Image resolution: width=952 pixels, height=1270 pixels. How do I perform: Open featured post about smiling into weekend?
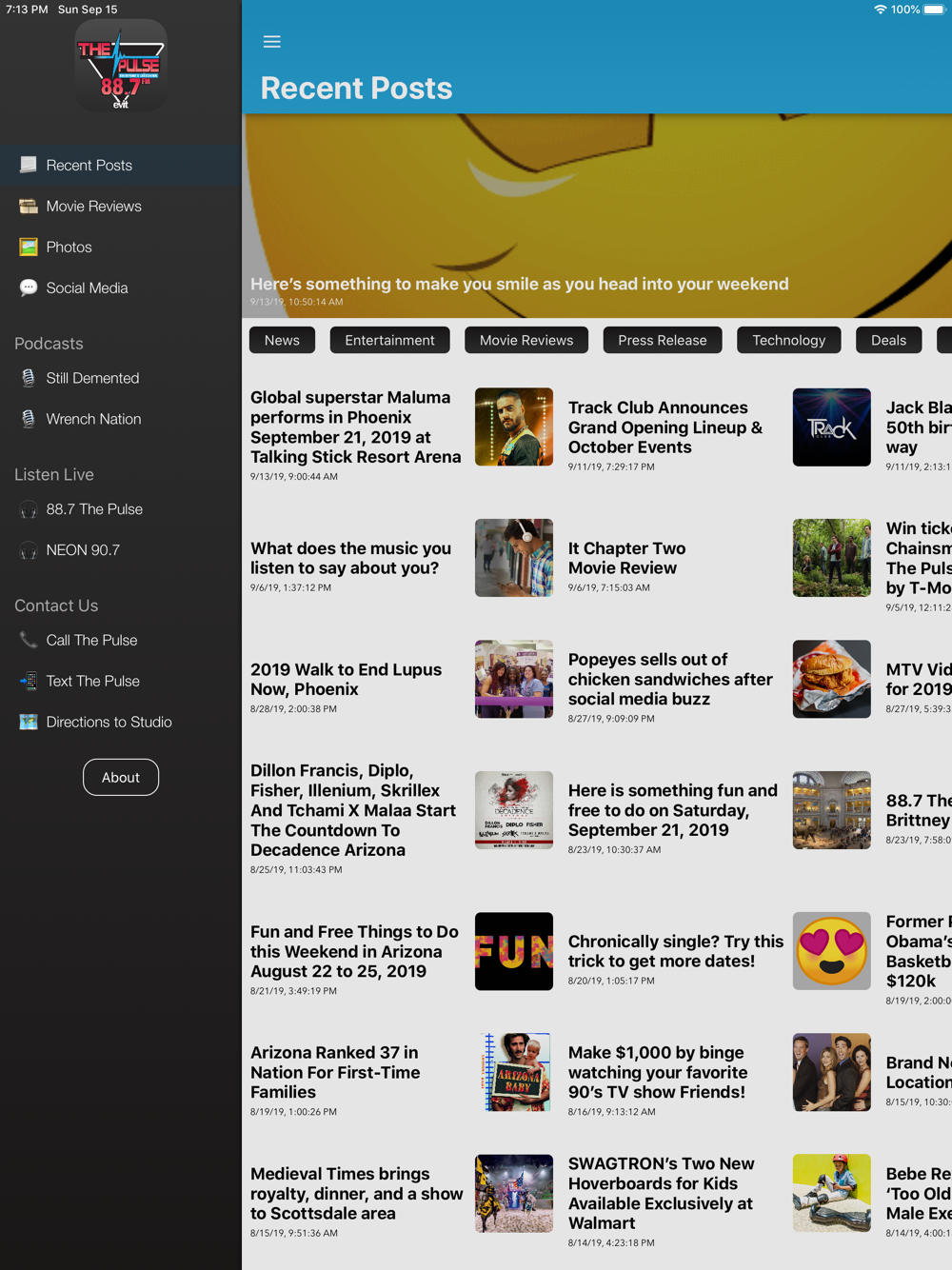pyautogui.click(x=597, y=216)
